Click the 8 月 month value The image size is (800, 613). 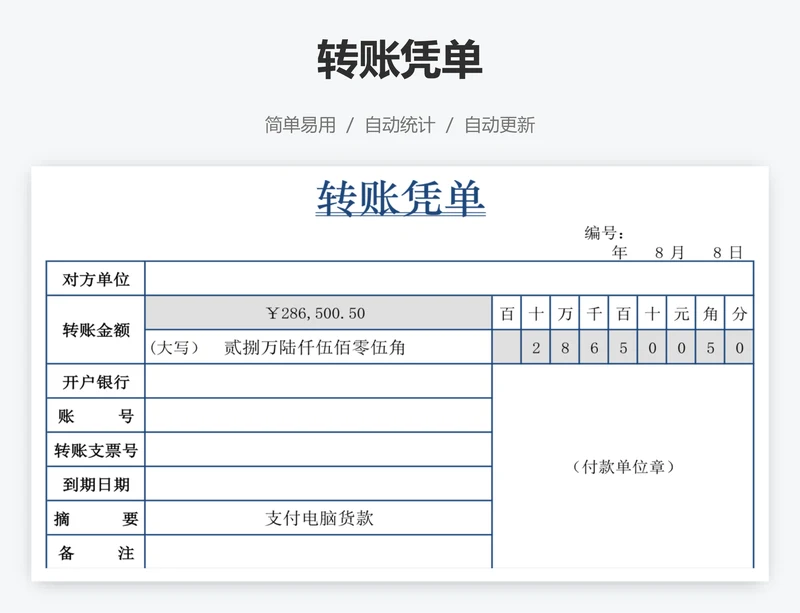(x=669, y=252)
